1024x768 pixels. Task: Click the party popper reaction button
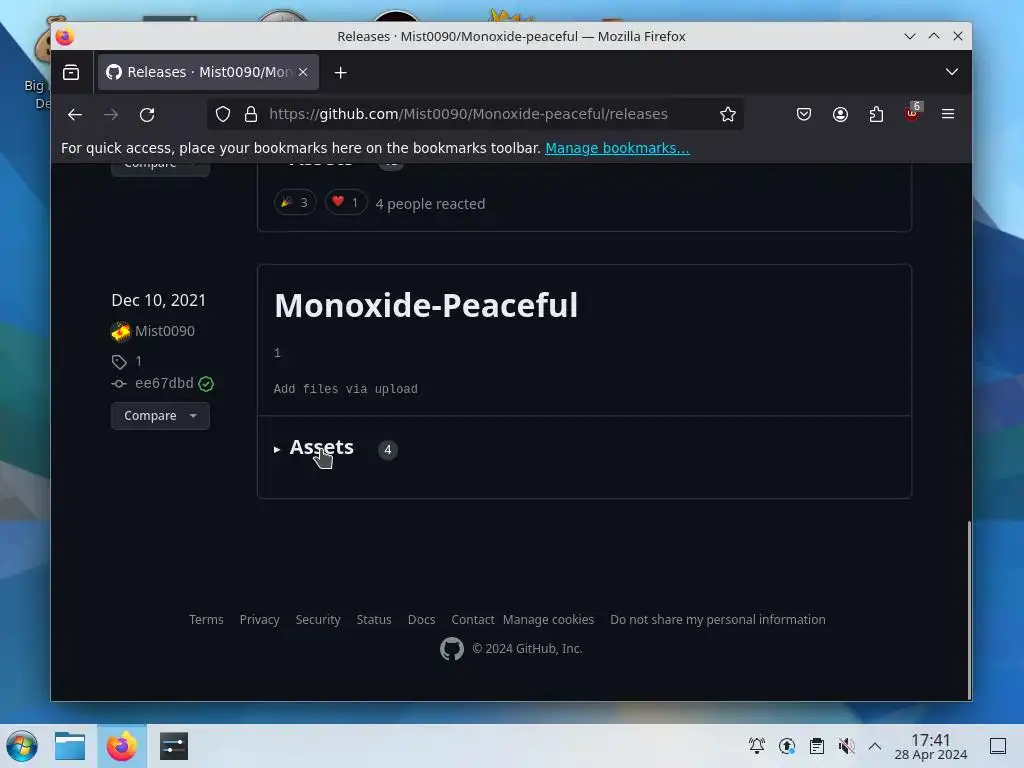295,202
